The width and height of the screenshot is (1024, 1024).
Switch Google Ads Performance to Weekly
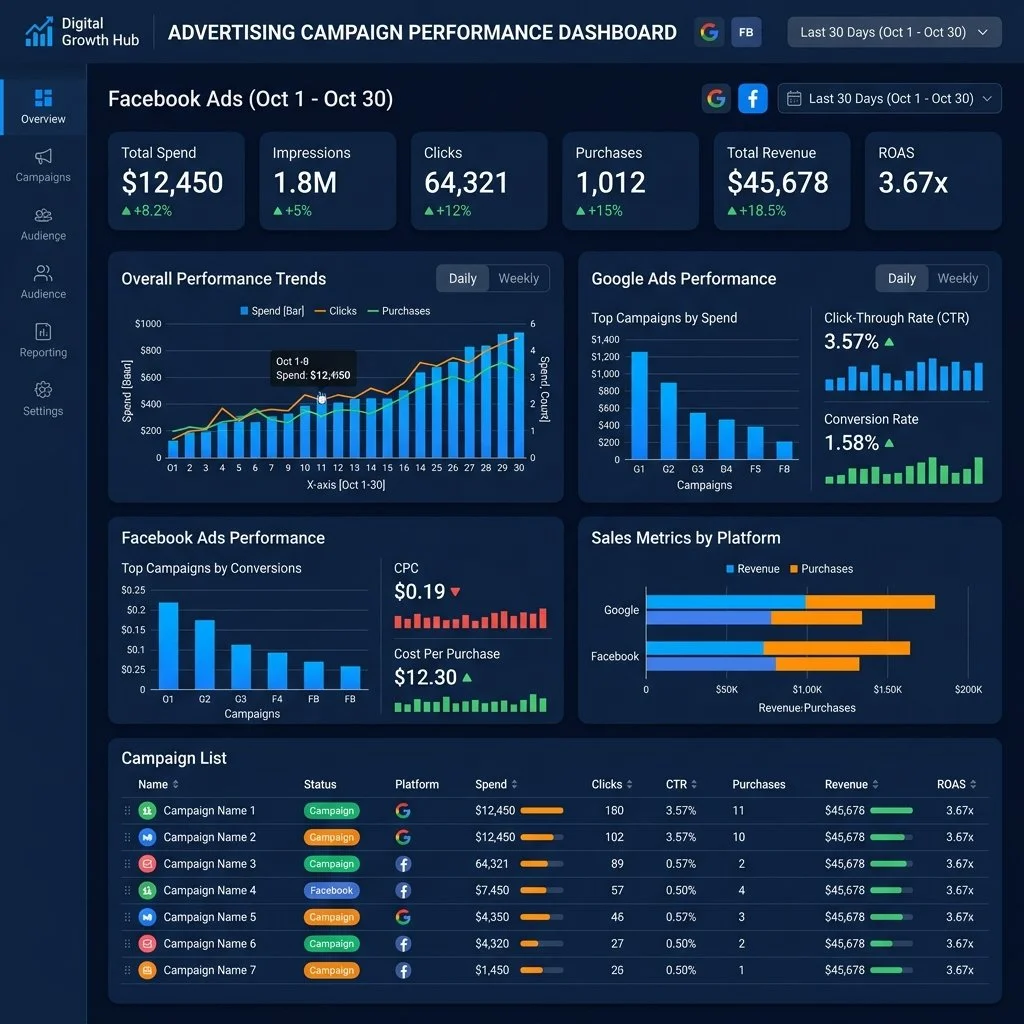point(957,279)
